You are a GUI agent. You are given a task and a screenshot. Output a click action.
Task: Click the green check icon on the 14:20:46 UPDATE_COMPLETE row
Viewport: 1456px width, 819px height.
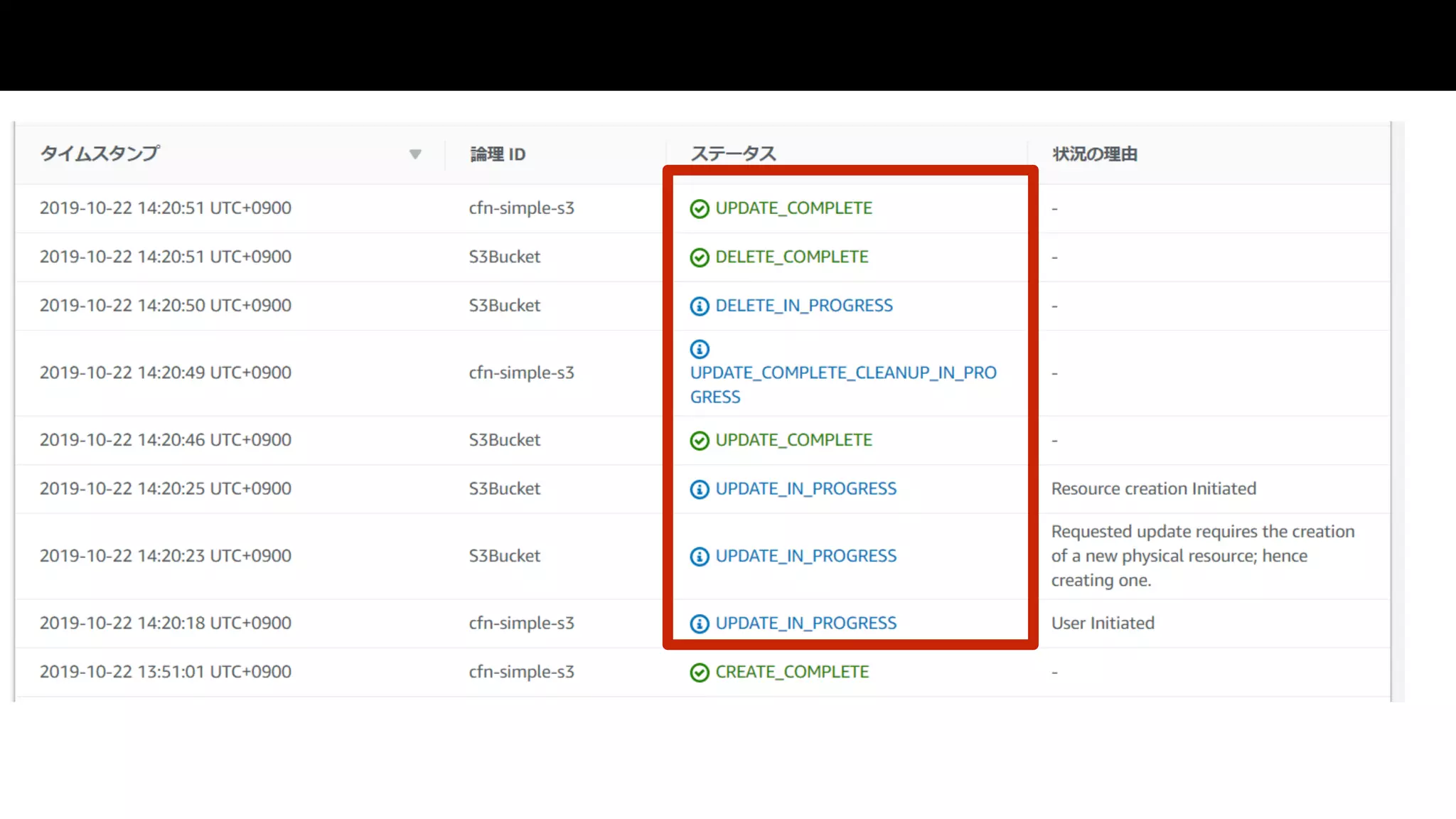point(700,441)
